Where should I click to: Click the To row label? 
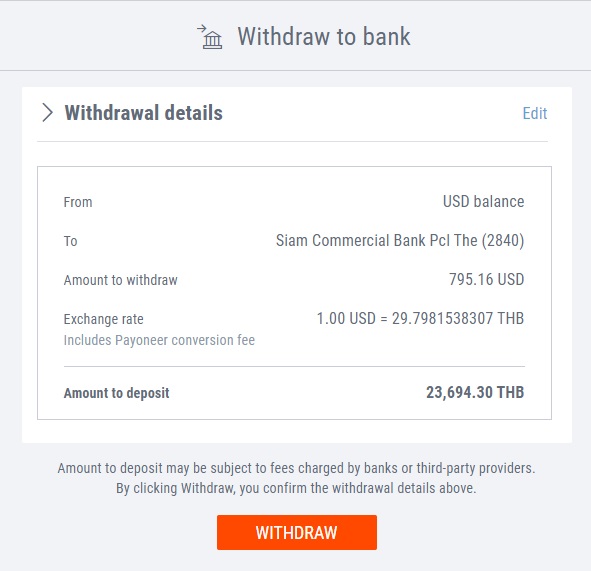point(70,241)
